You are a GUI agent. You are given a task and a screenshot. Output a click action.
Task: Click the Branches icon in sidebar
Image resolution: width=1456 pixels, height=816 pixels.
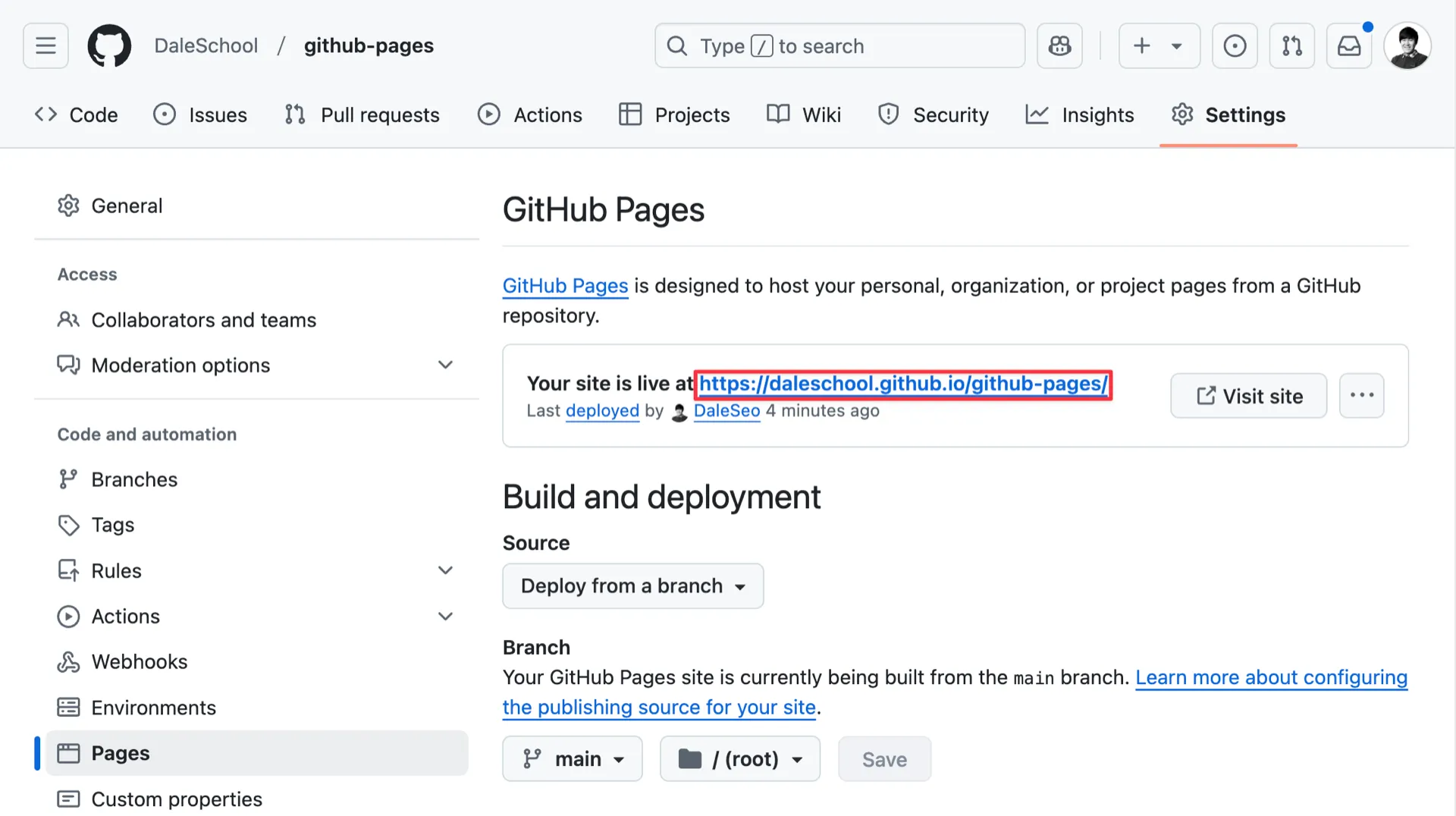68,479
